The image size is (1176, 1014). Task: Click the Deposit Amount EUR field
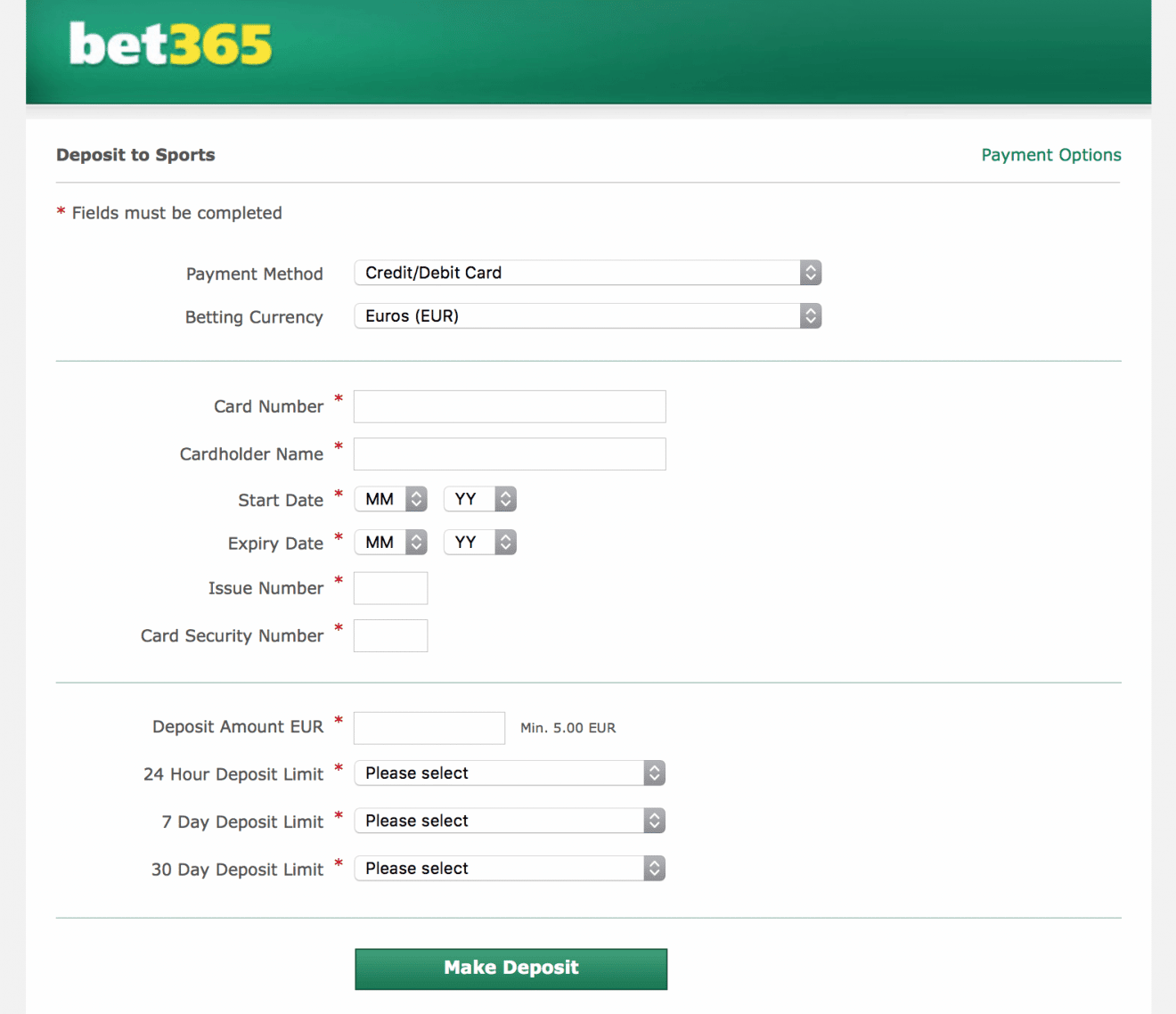tap(429, 728)
